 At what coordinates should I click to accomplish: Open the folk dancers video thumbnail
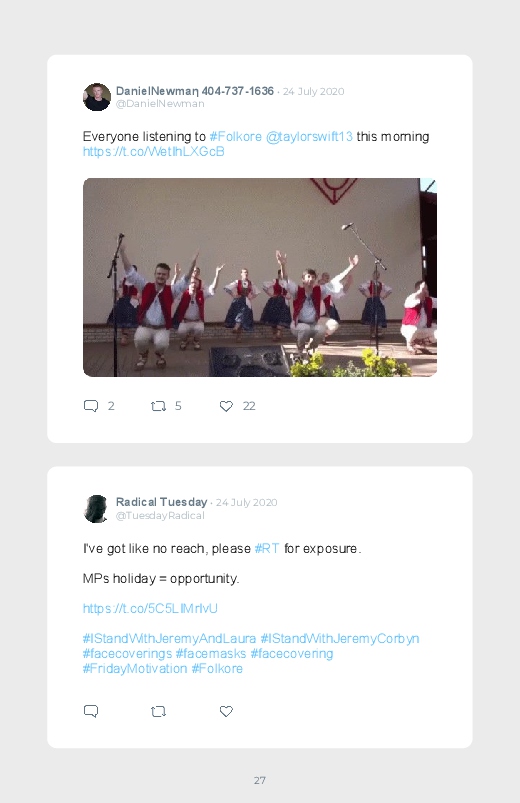pos(260,277)
